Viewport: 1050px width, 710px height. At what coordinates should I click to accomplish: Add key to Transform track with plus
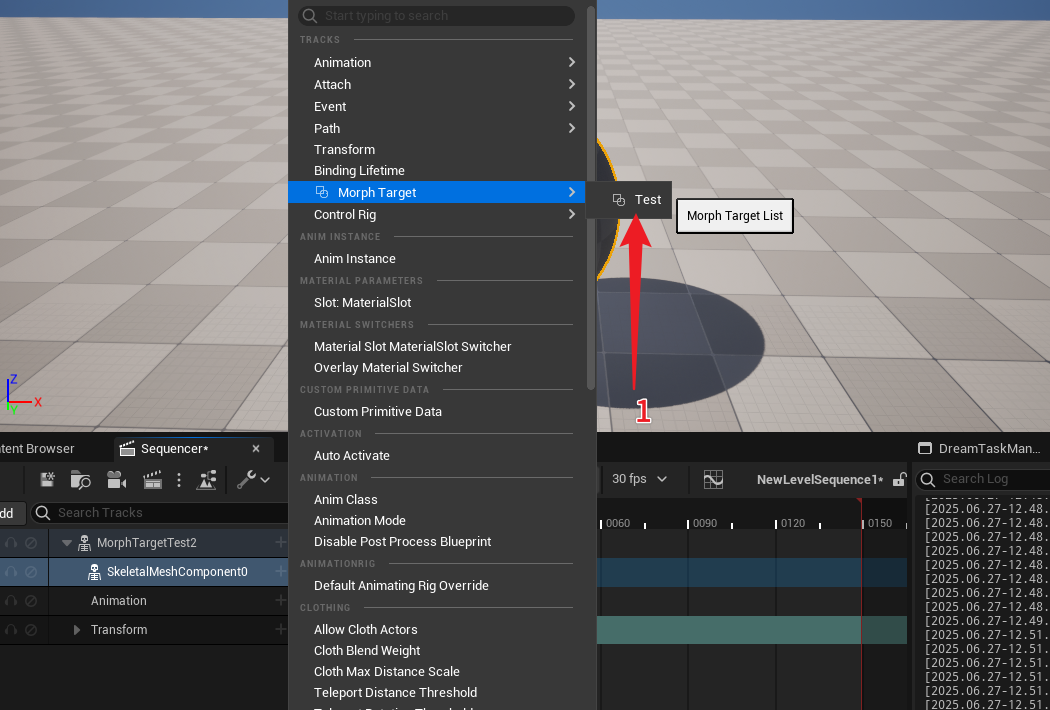[281, 629]
